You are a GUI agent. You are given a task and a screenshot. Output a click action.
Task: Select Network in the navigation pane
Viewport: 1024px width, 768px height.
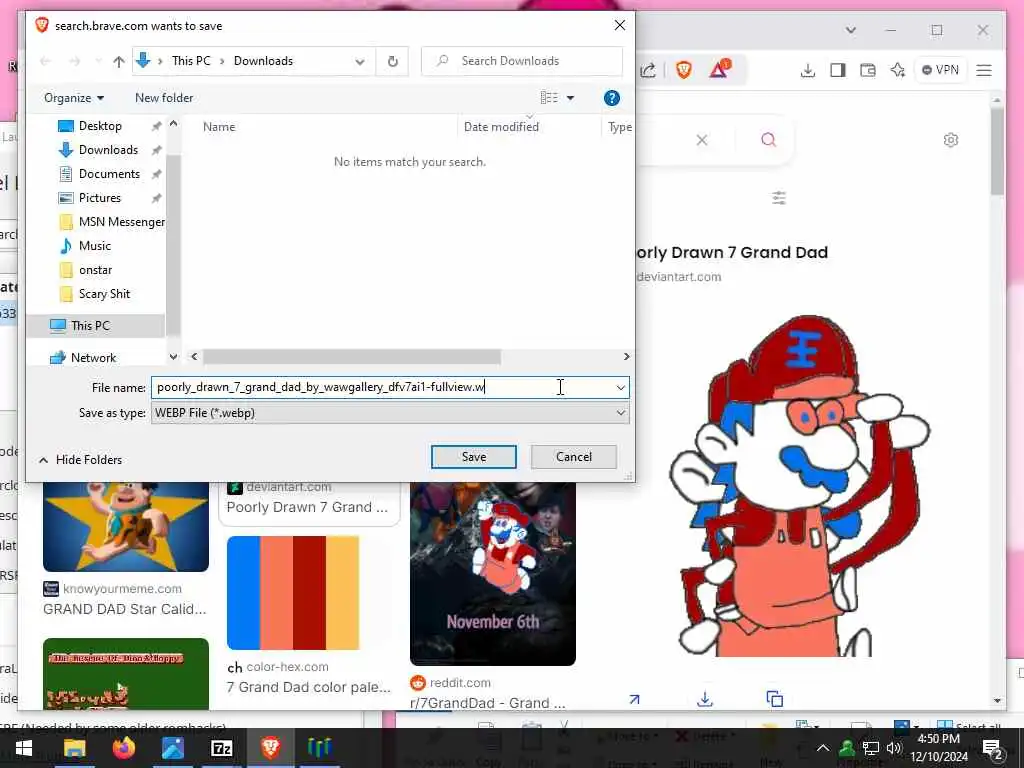click(93, 358)
